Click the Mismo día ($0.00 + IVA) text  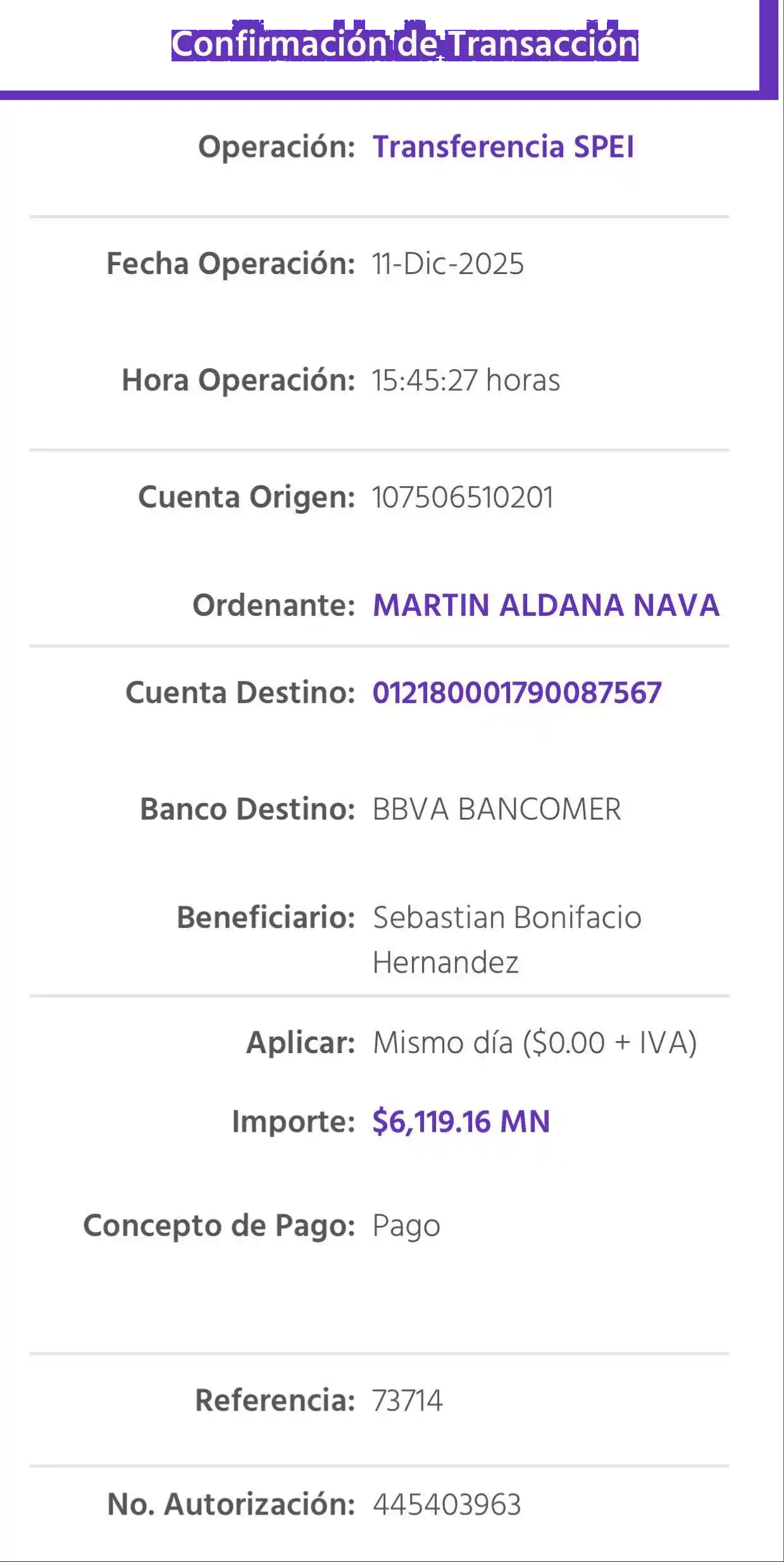(535, 1042)
